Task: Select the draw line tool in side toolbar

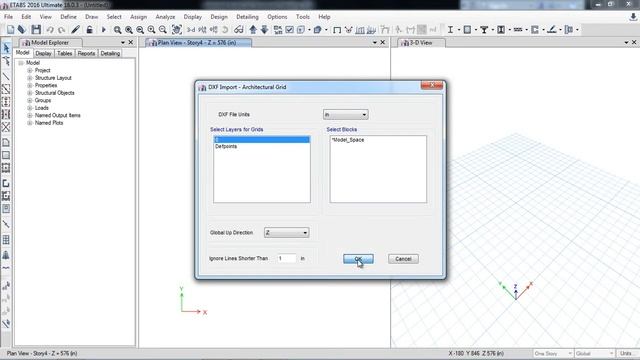Action: pyautogui.click(x=6, y=76)
